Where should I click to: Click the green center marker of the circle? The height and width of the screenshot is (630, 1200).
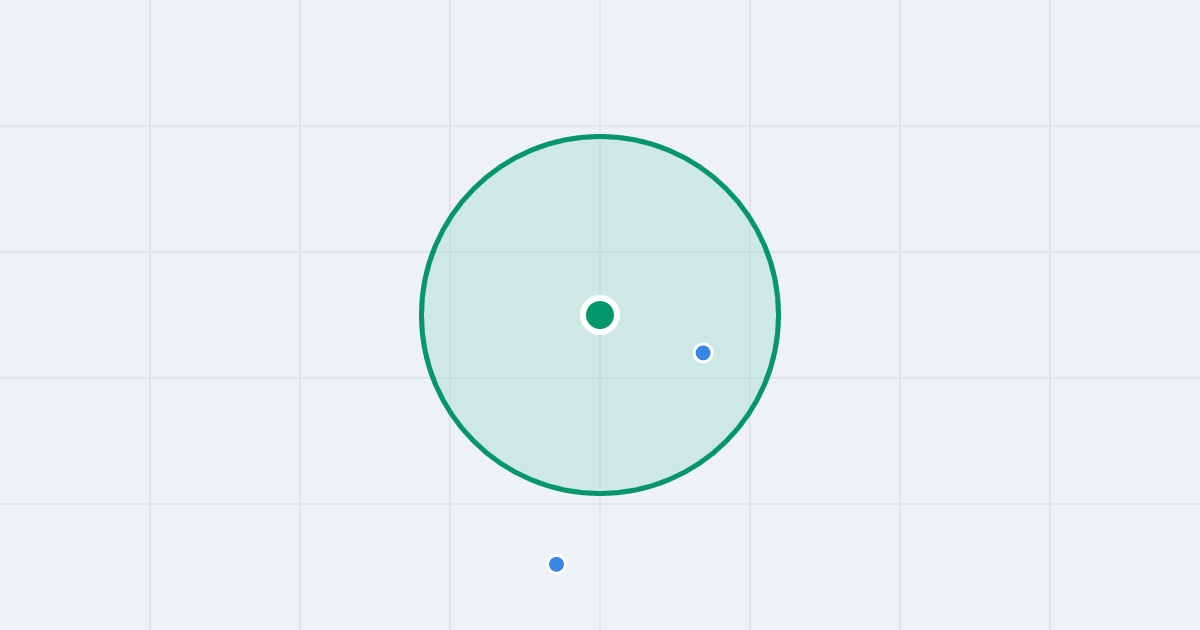click(x=600, y=315)
